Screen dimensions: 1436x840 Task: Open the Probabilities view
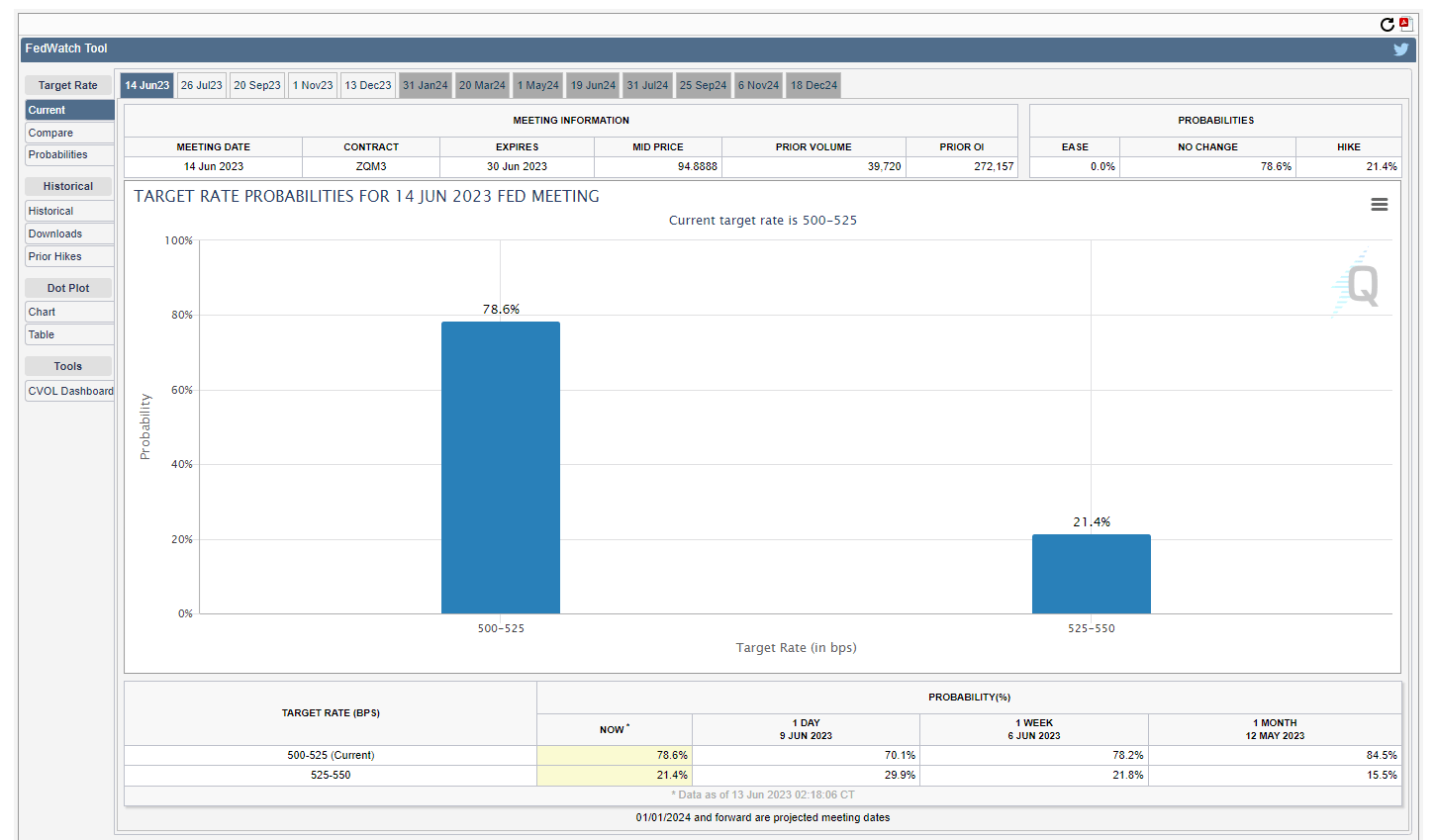tap(69, 154)
